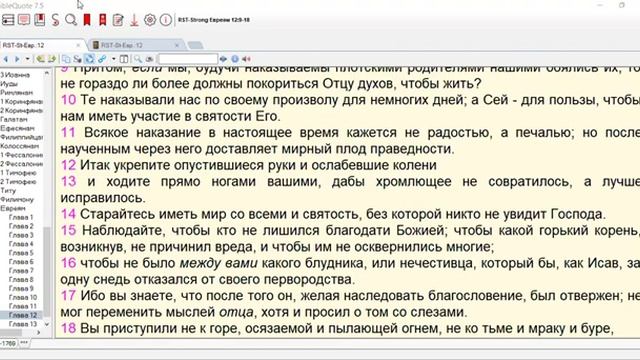Click into the quick search text field
This screenshot has width=640, height=360.
point(188,59)
